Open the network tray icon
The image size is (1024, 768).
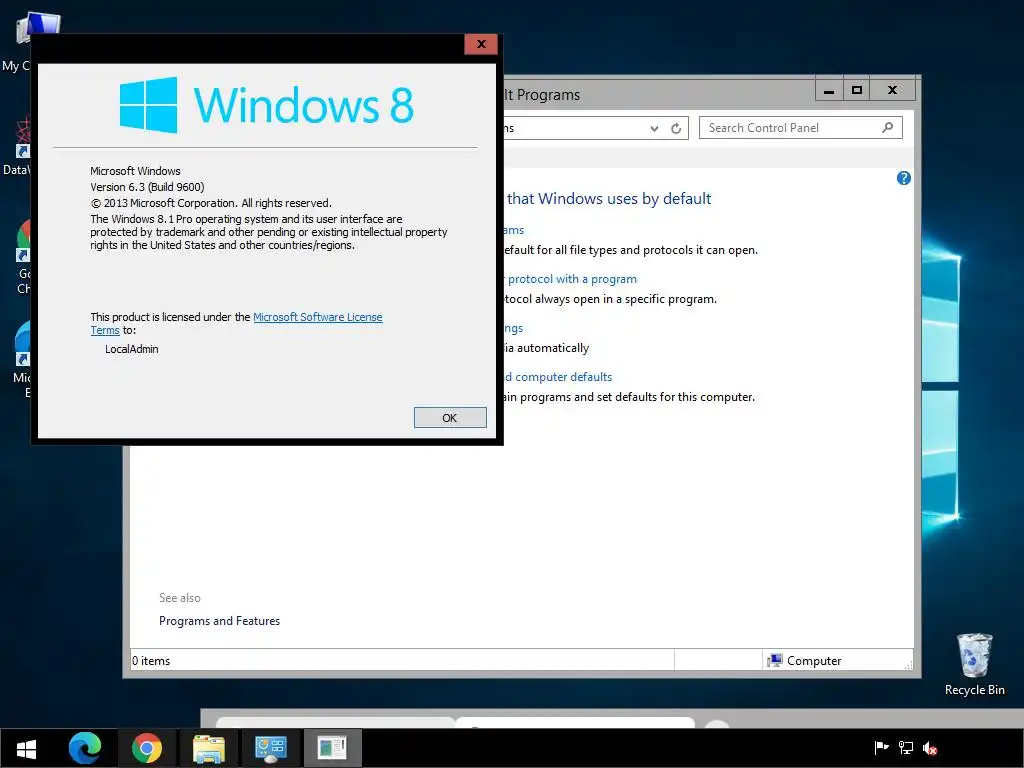click(906, 748)
